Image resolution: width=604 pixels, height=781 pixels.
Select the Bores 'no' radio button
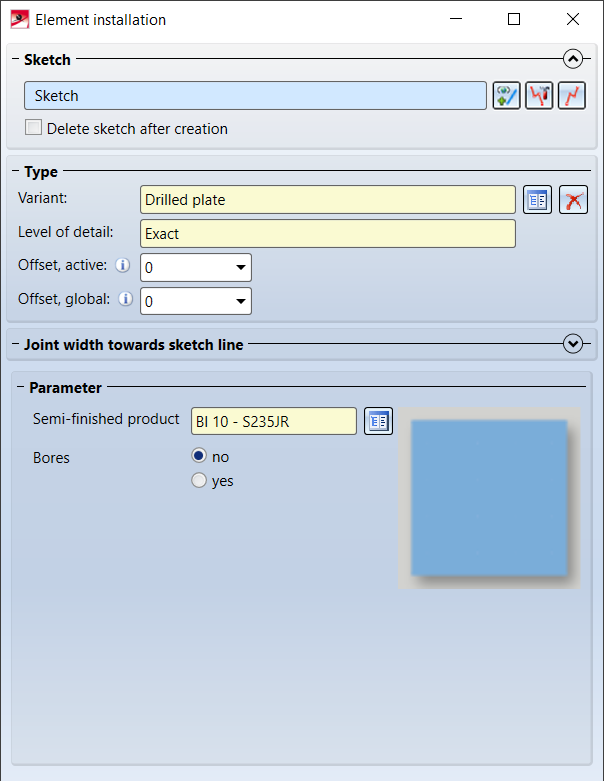(x=199, y=456)
